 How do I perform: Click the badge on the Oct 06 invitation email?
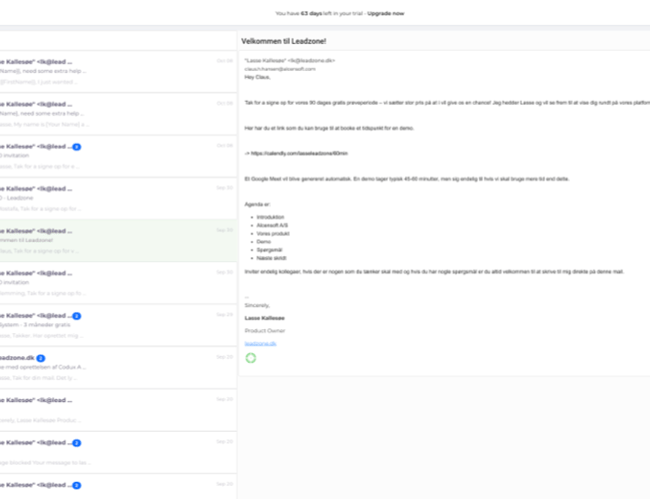[77, 147]
